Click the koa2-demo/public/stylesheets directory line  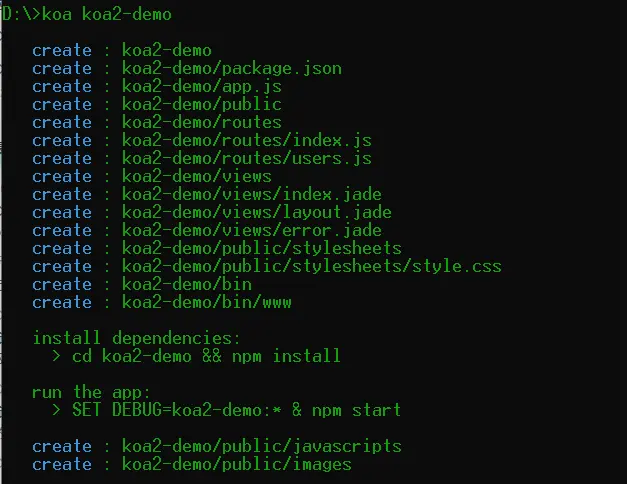[262, 248]
